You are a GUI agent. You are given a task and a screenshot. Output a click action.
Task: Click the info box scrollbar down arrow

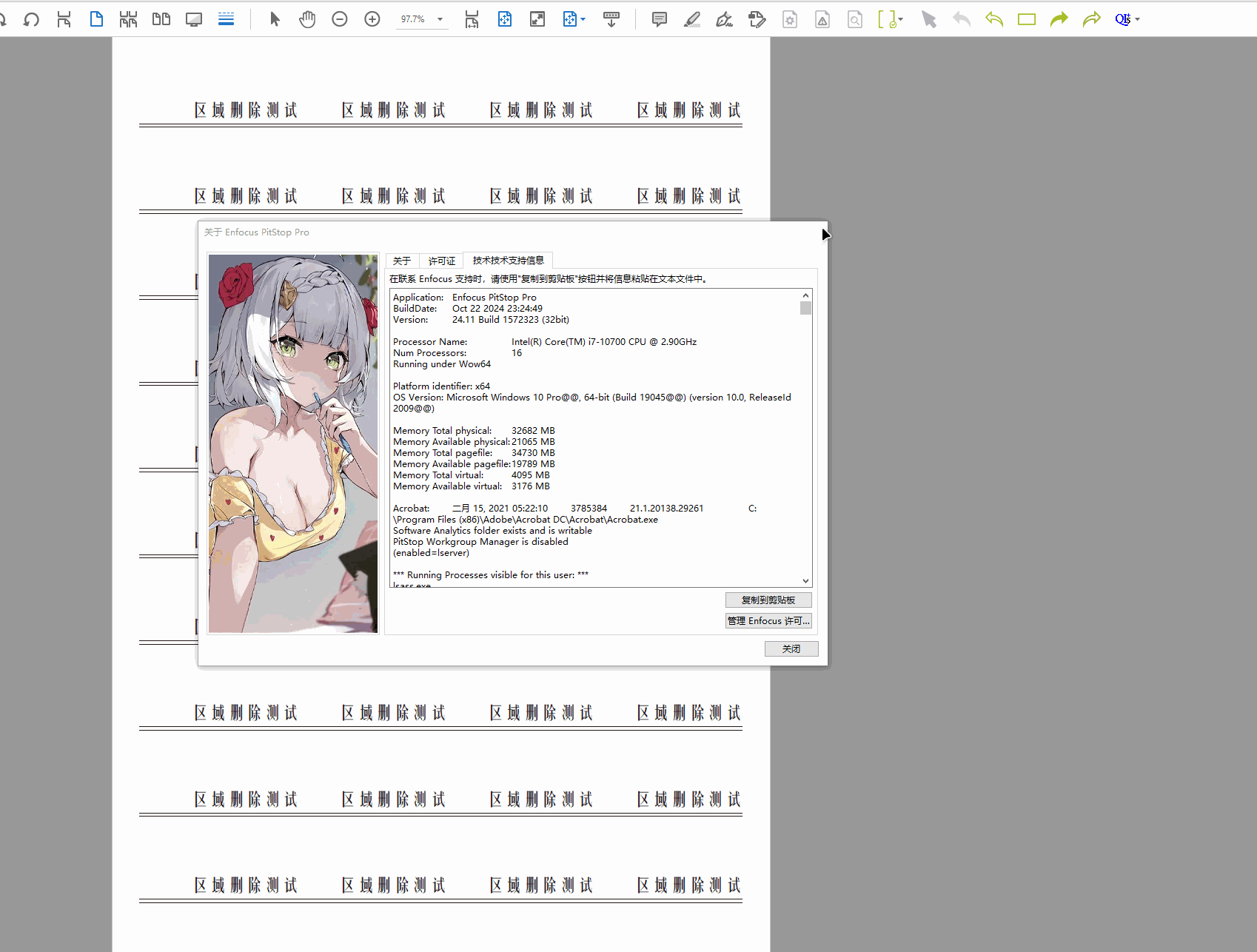805,581
